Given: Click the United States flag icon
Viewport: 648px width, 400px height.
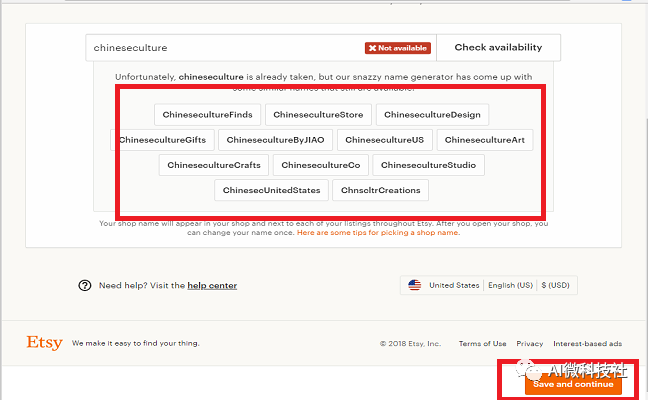Looking at the screenshot, I should point(415,285).
